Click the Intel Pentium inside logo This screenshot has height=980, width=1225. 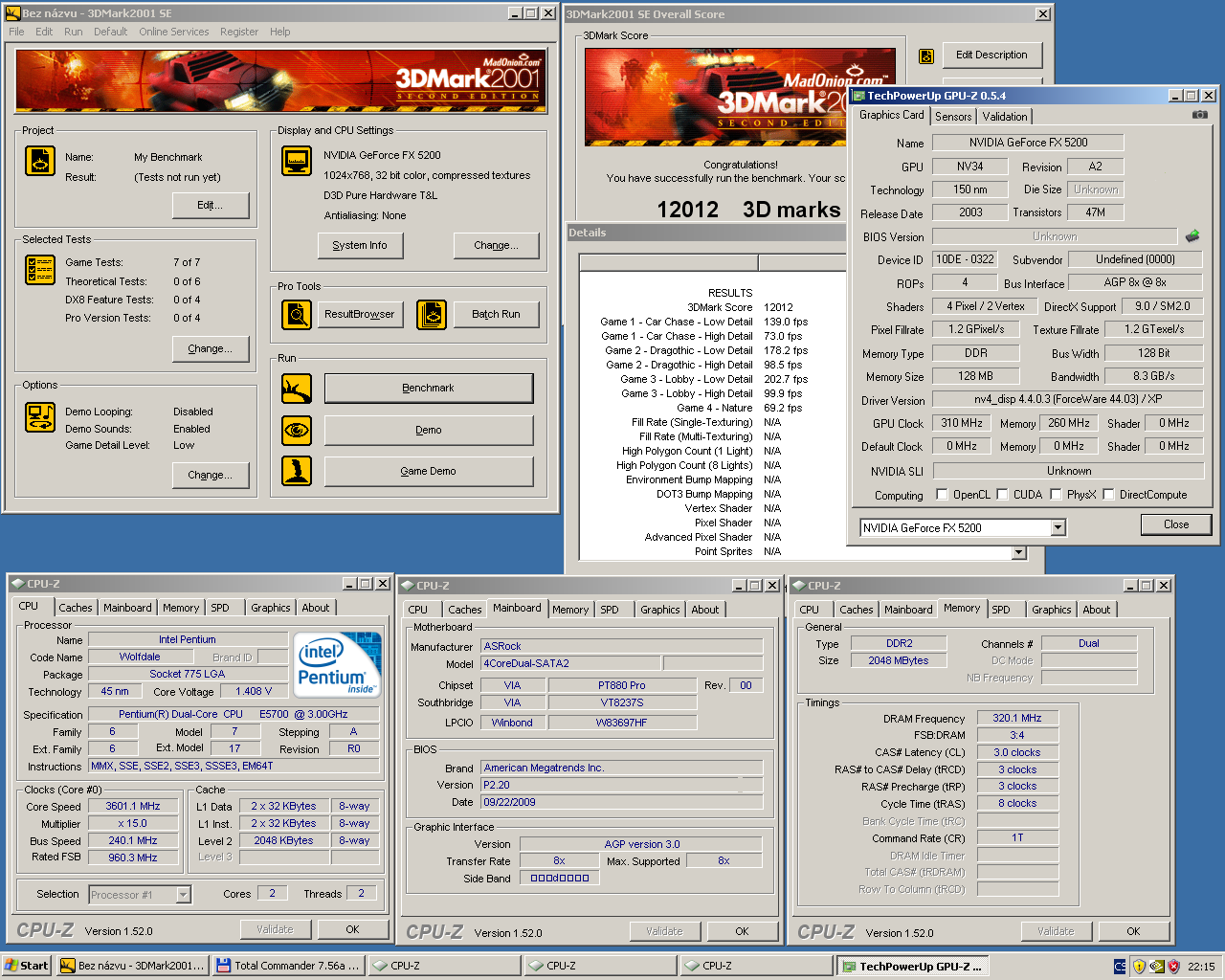point(337,664)
